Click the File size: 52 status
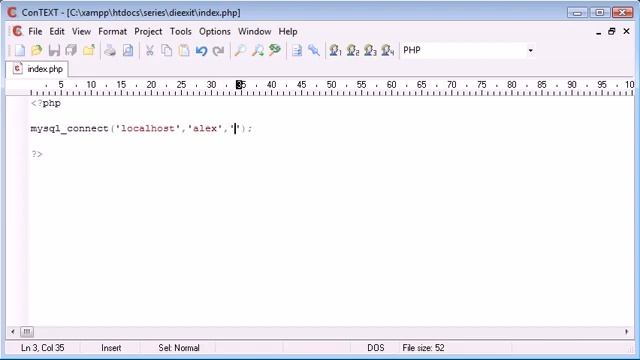 pyautogui.click(x=423, y=348)
